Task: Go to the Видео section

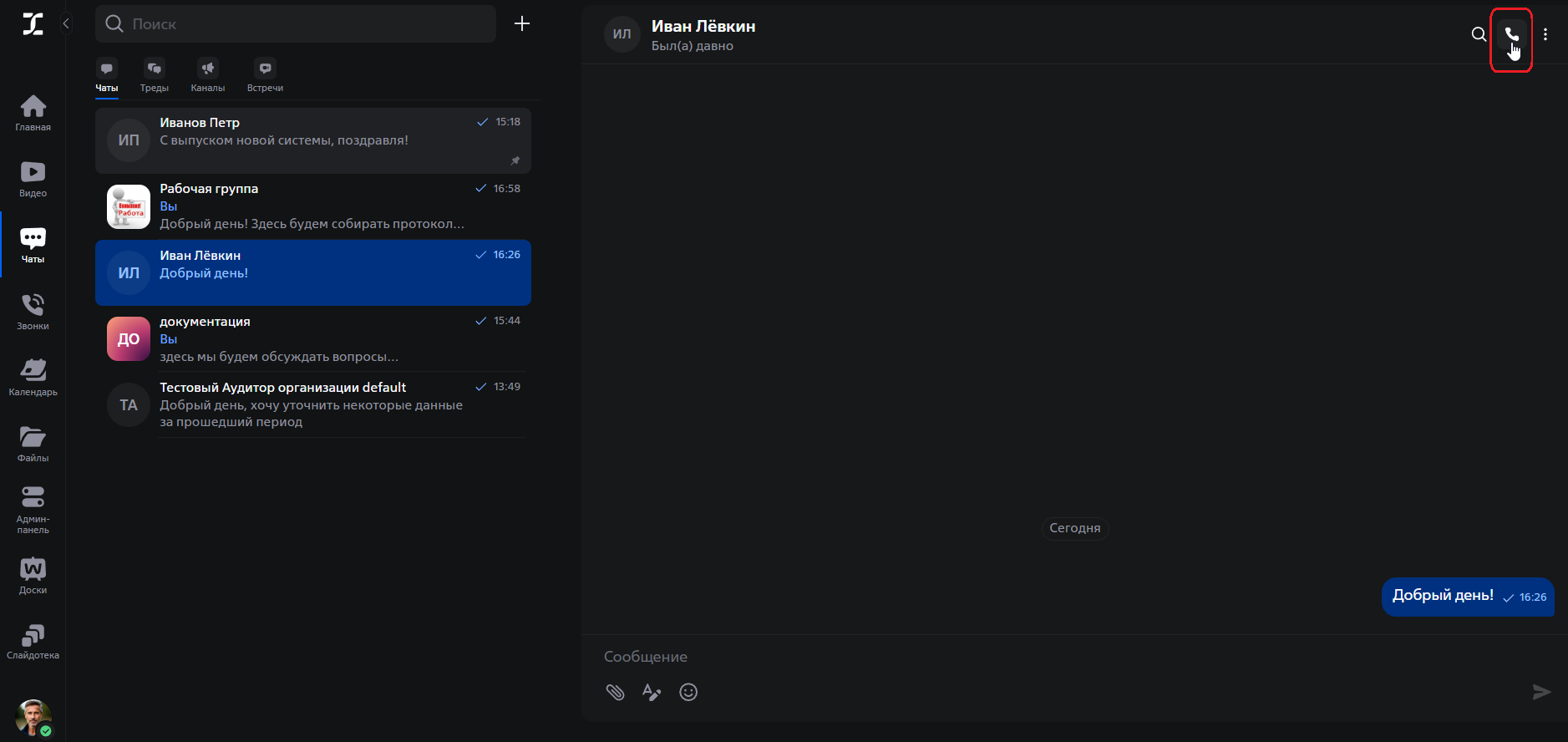Action: pos(33,179)
